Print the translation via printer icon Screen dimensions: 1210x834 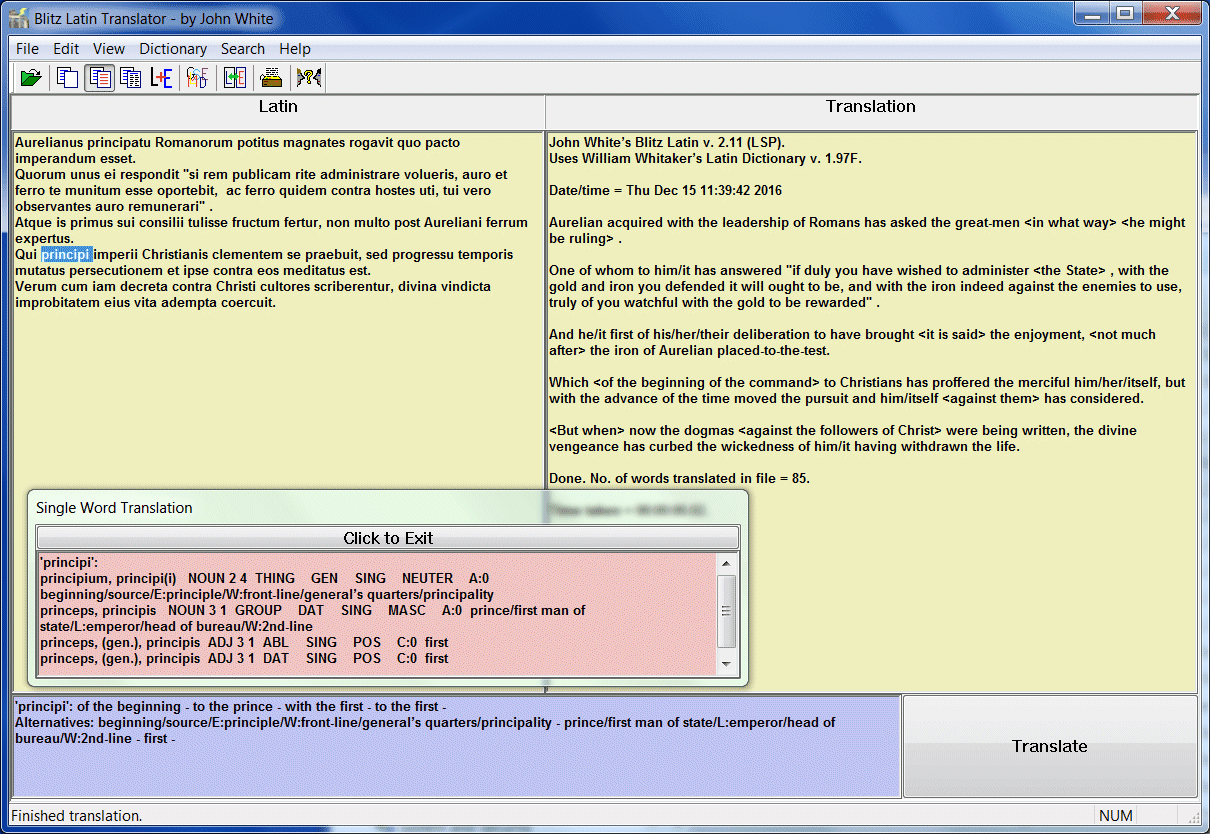271,77
